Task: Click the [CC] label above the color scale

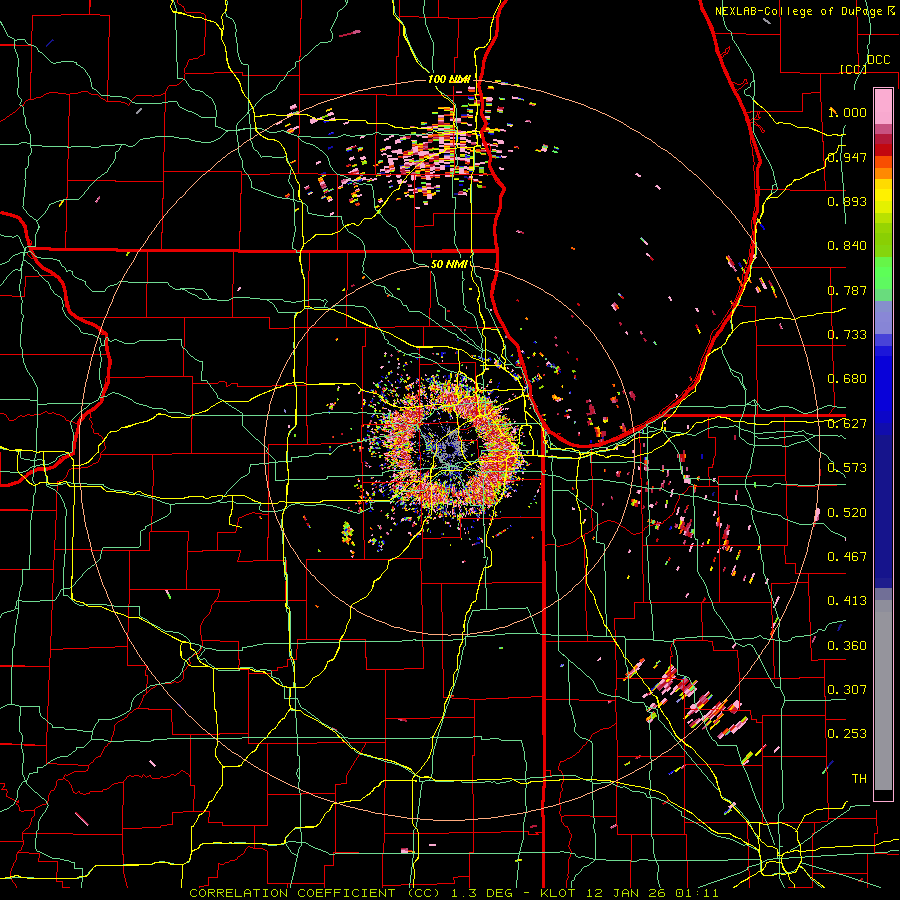Action: [853, 69]
